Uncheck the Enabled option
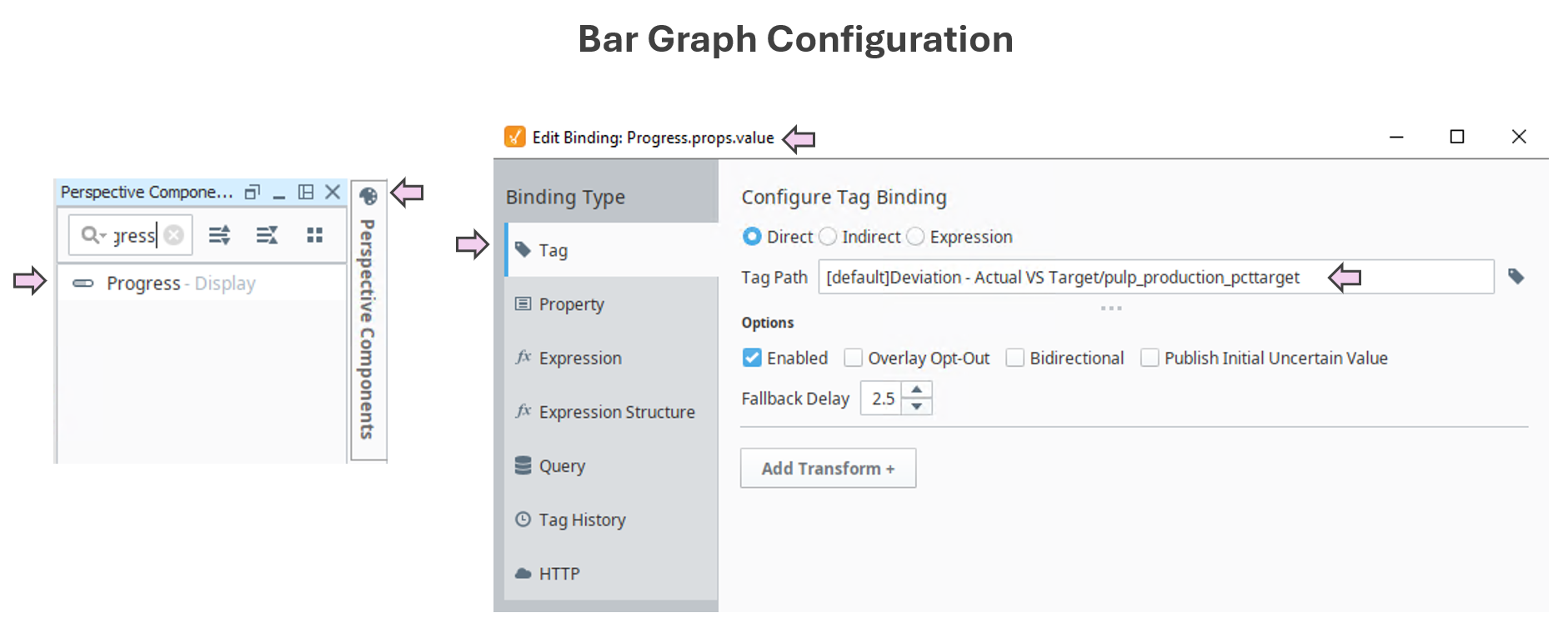Viewport: 1568px width, 638px height. click(752, 358)
